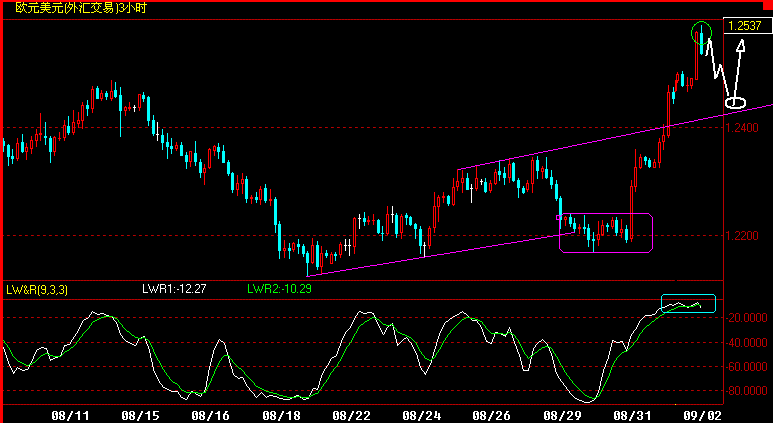Image resolution: width=773 pixels, height=423 pixels.
Task: Select the 1.2200 price axis label
Action: [x=741, y=236]
